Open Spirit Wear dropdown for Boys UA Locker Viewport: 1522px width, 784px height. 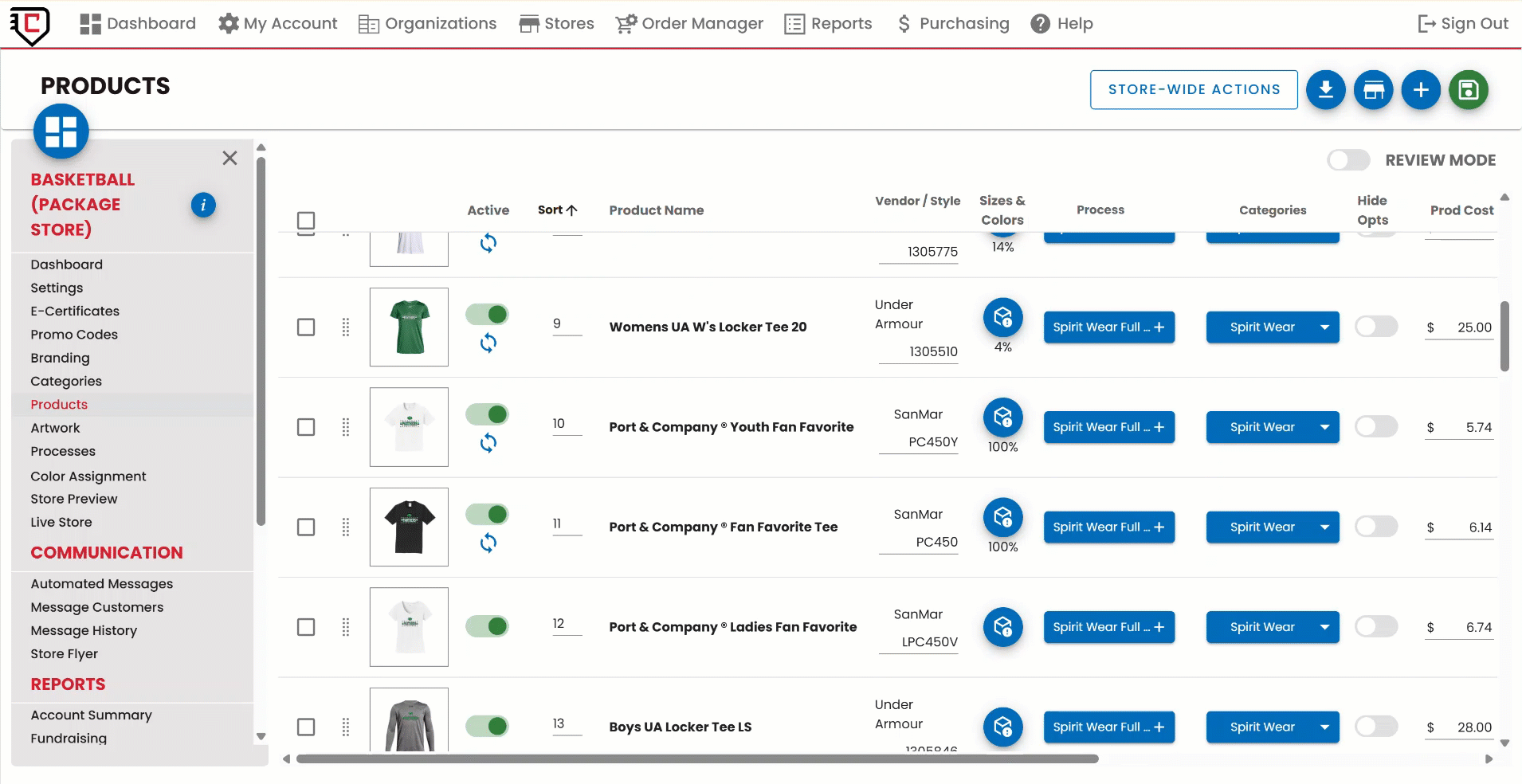click(x=1324, y=727)
